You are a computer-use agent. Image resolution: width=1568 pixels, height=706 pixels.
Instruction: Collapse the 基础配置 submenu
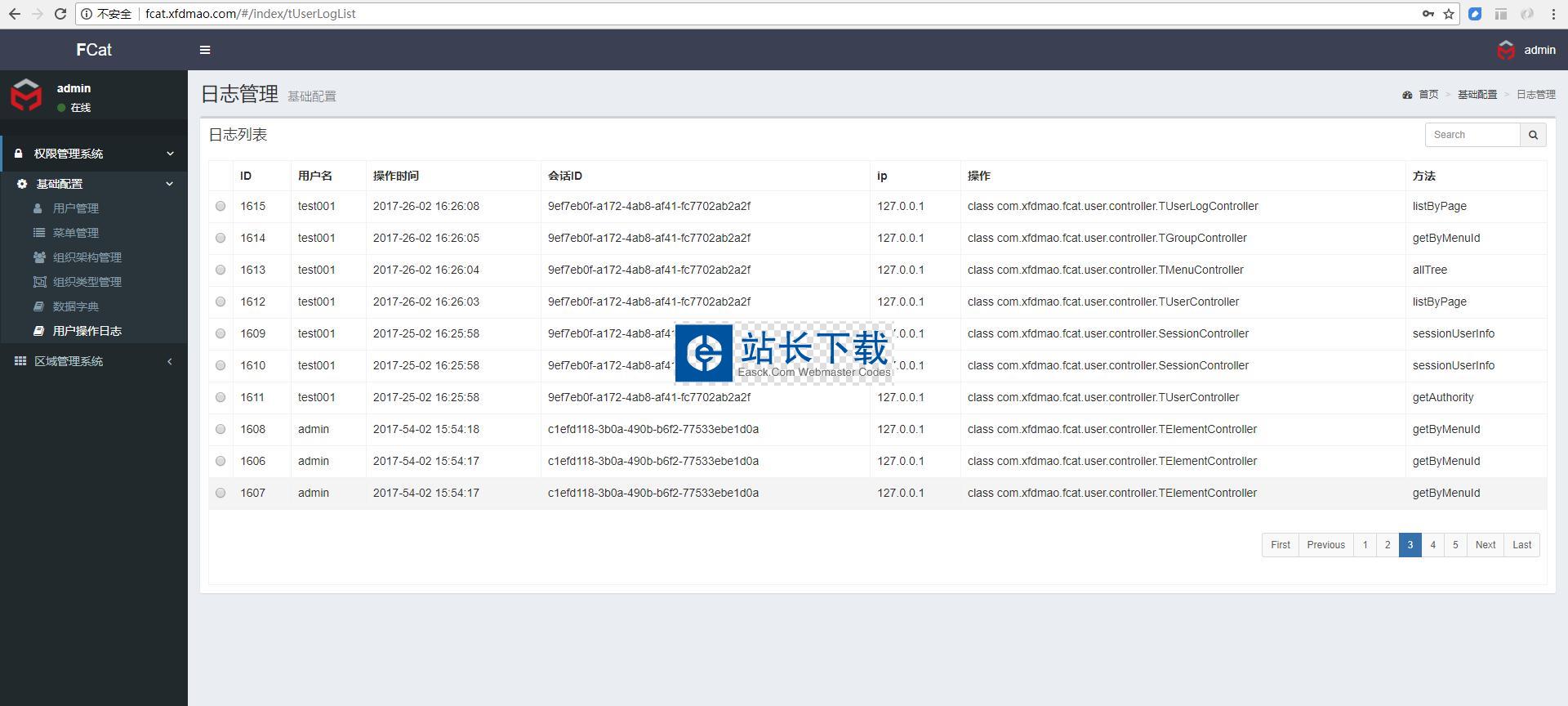click(94, 184)
